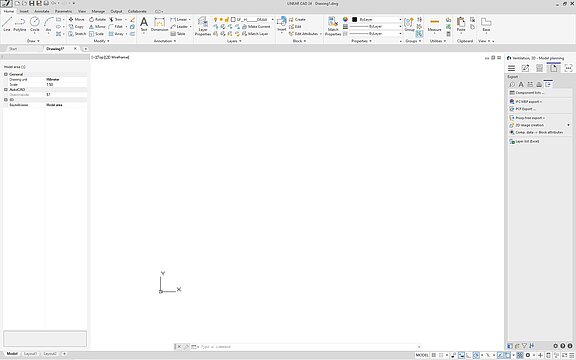Toggle the MODEL space button
The image size is (576, 360).
(x=422, y=355)
